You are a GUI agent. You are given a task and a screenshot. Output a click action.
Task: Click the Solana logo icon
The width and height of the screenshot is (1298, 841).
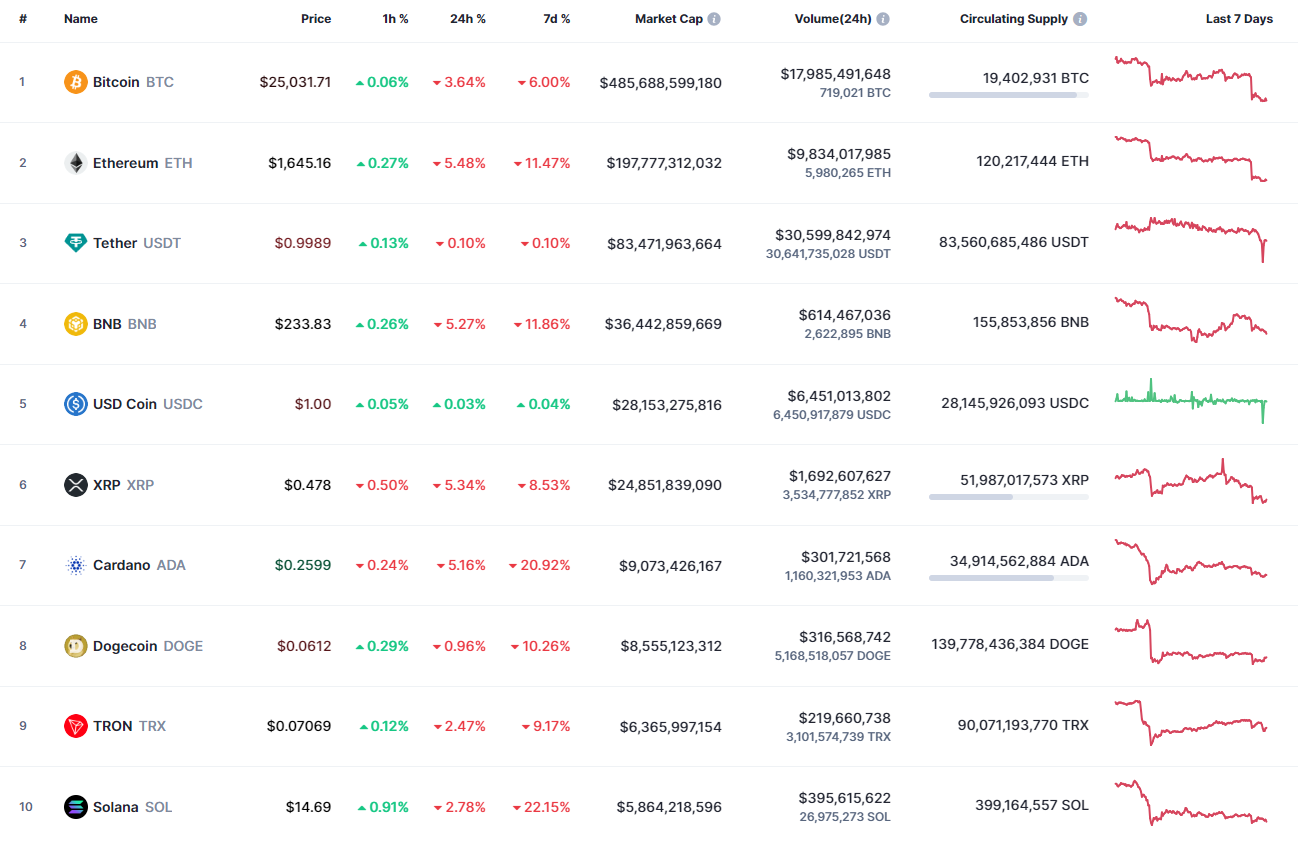75,807
